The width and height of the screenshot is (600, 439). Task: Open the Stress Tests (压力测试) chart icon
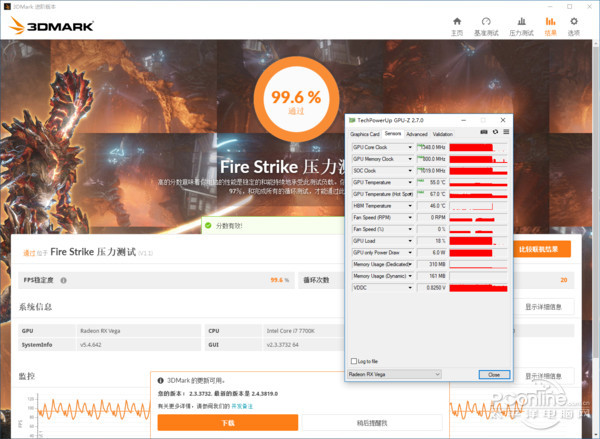click(x=521, y=21)
